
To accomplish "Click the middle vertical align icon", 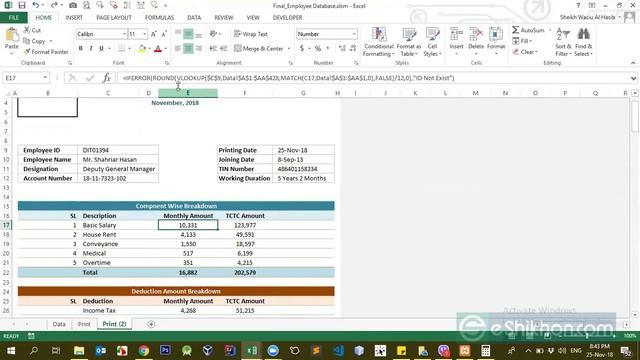I will click(188, 34).
